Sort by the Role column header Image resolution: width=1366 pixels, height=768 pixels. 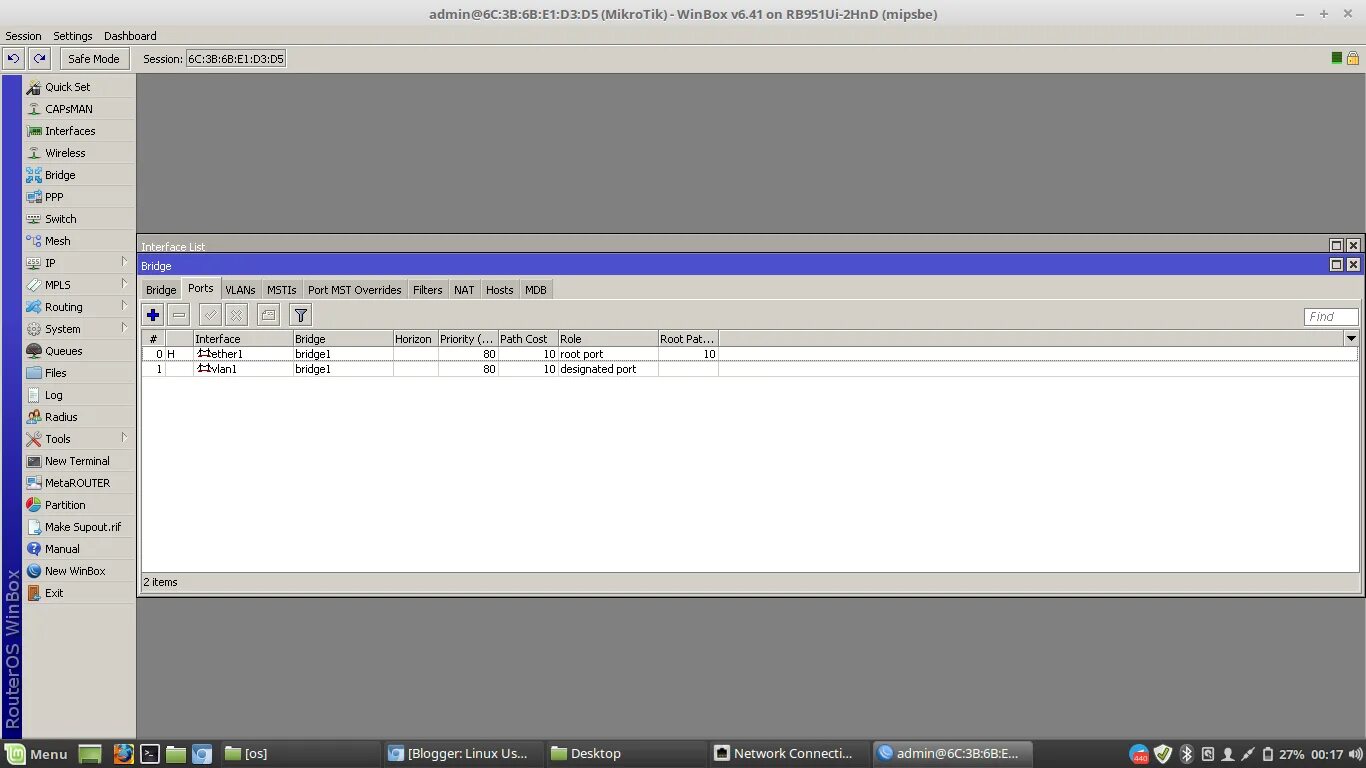tap(607, 339)
